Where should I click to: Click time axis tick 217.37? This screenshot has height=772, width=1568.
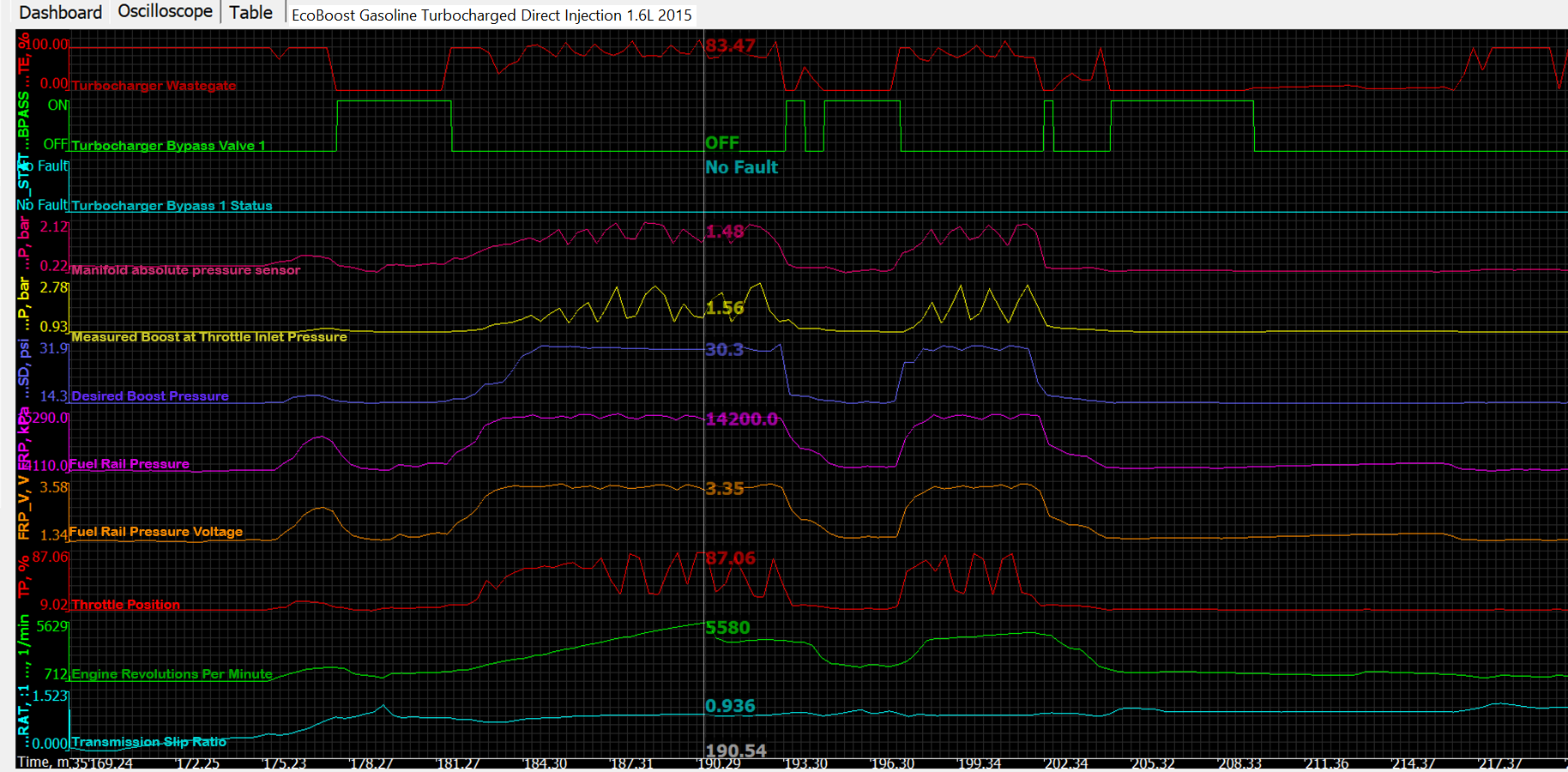click(1500, 763)
